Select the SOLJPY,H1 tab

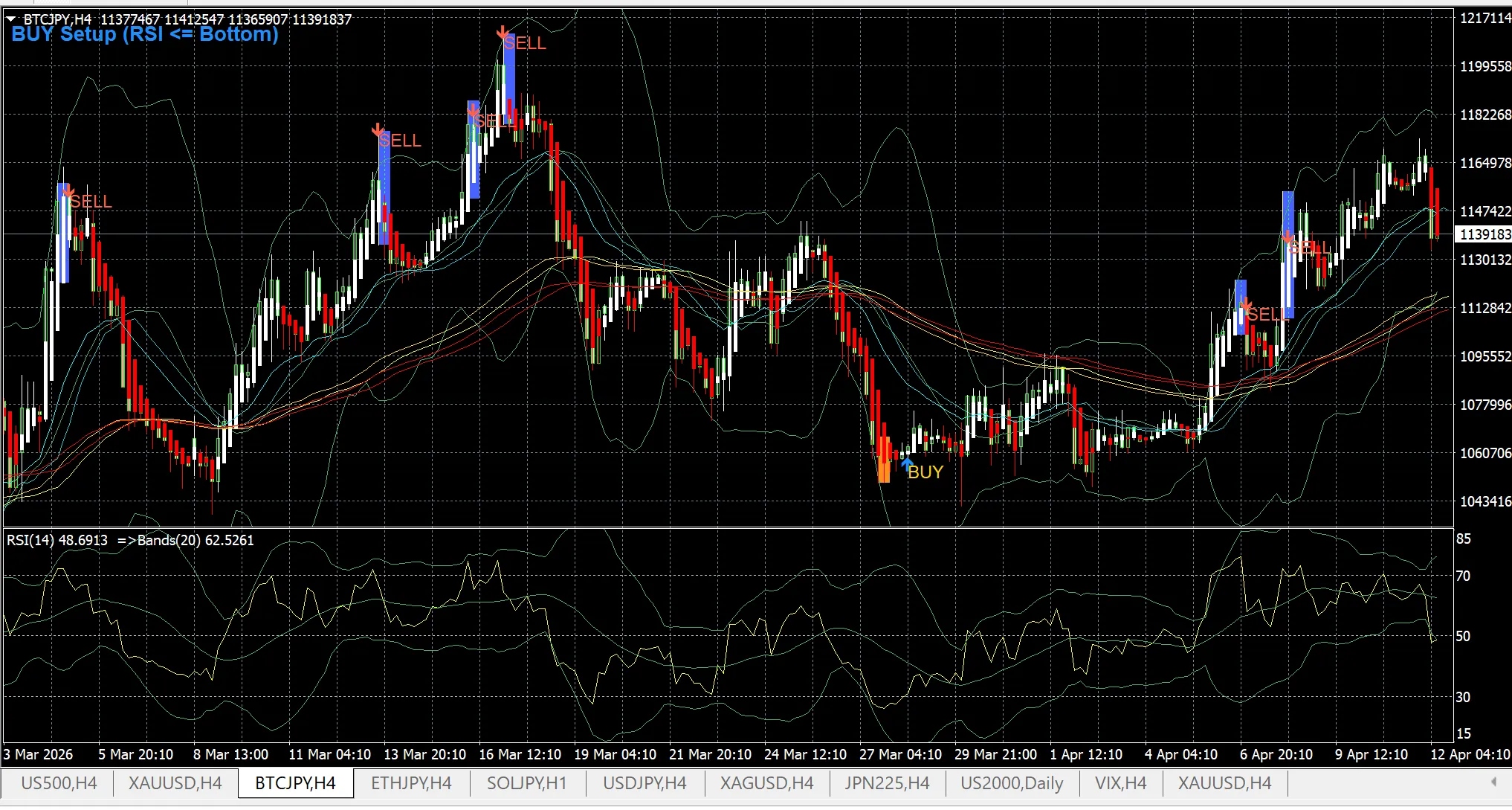pos(526,783)
